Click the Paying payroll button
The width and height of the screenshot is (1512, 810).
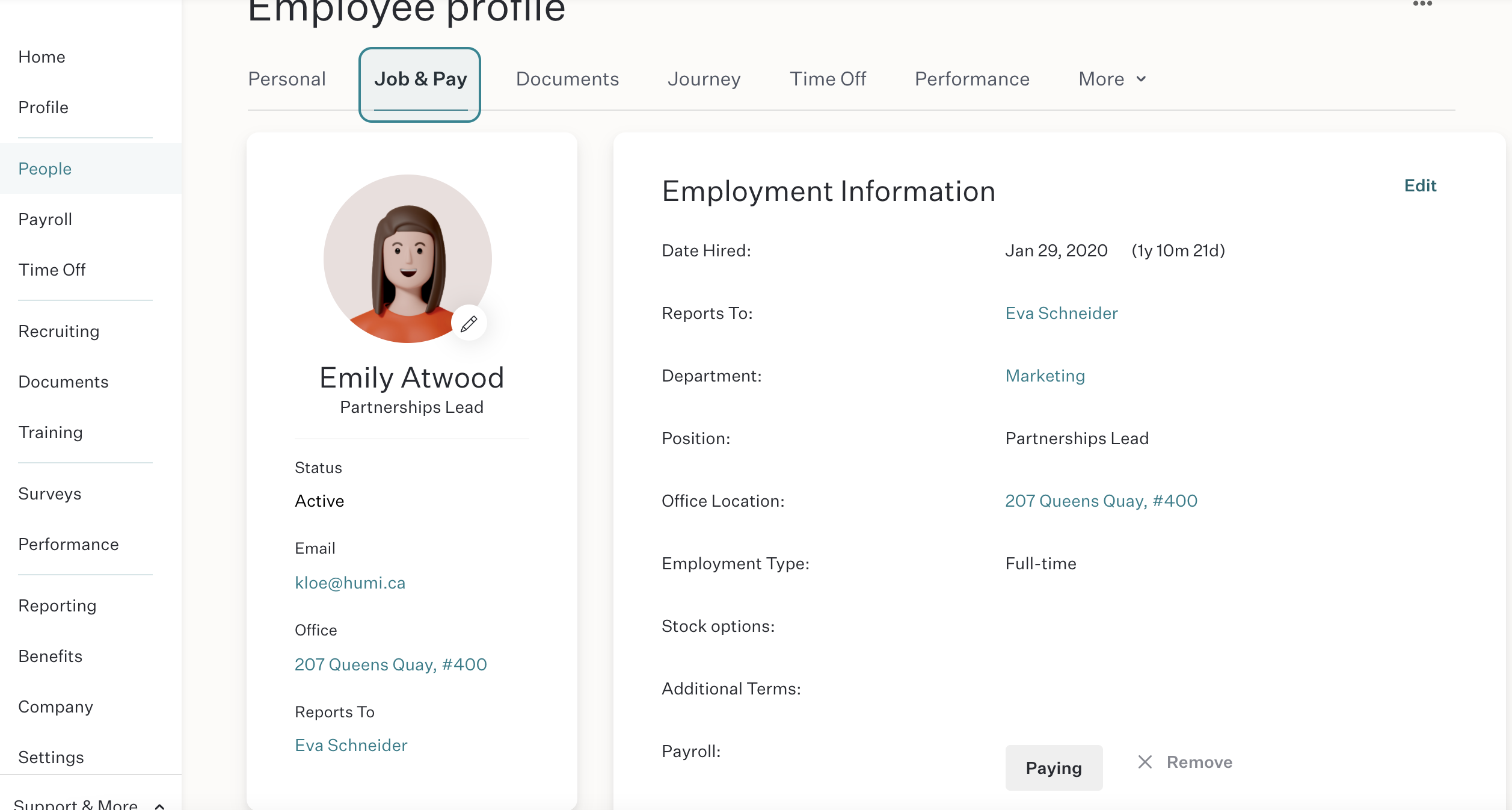click(1054, 767)
